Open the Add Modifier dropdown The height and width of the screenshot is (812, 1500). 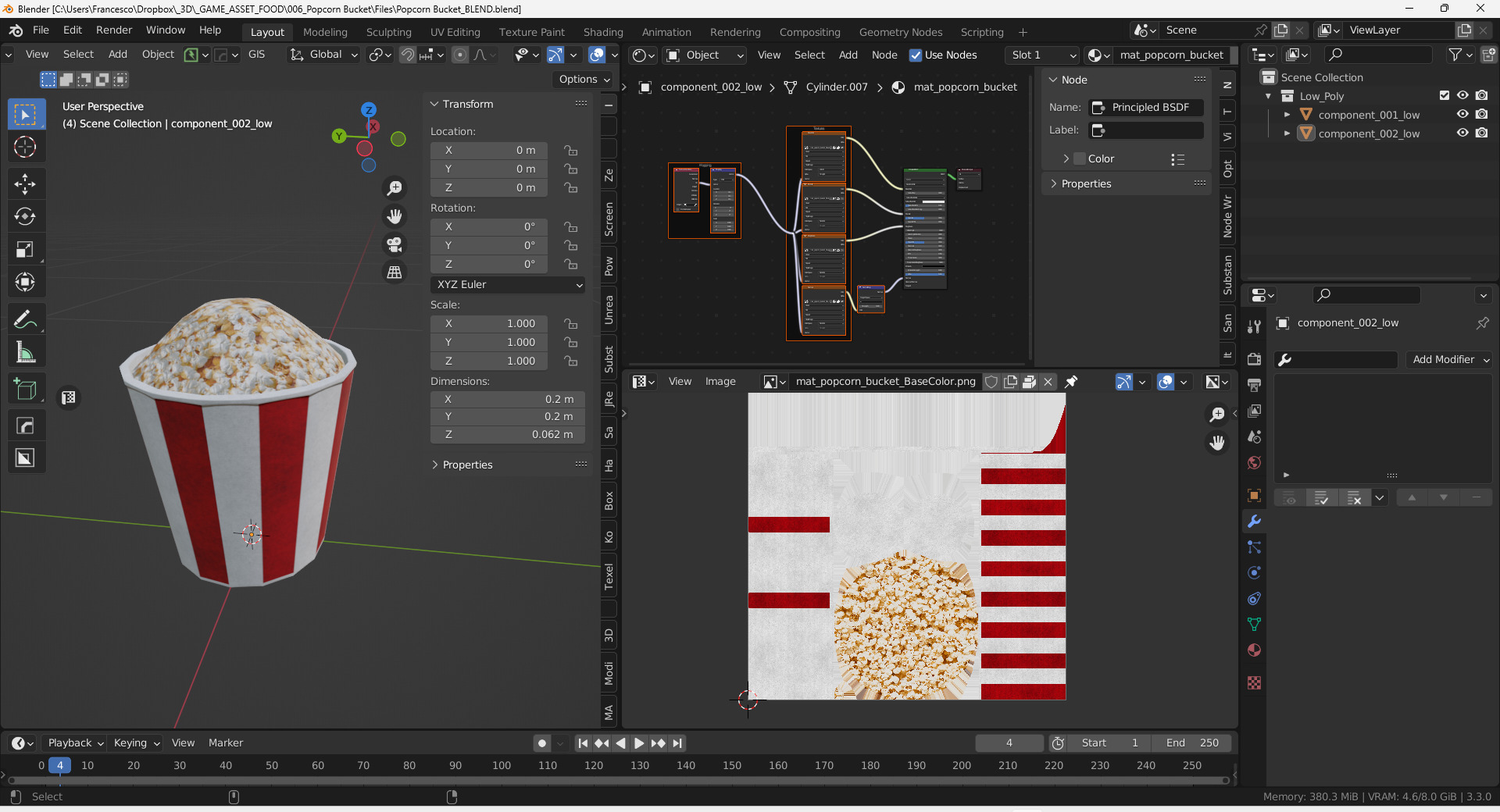[1449, 360]
